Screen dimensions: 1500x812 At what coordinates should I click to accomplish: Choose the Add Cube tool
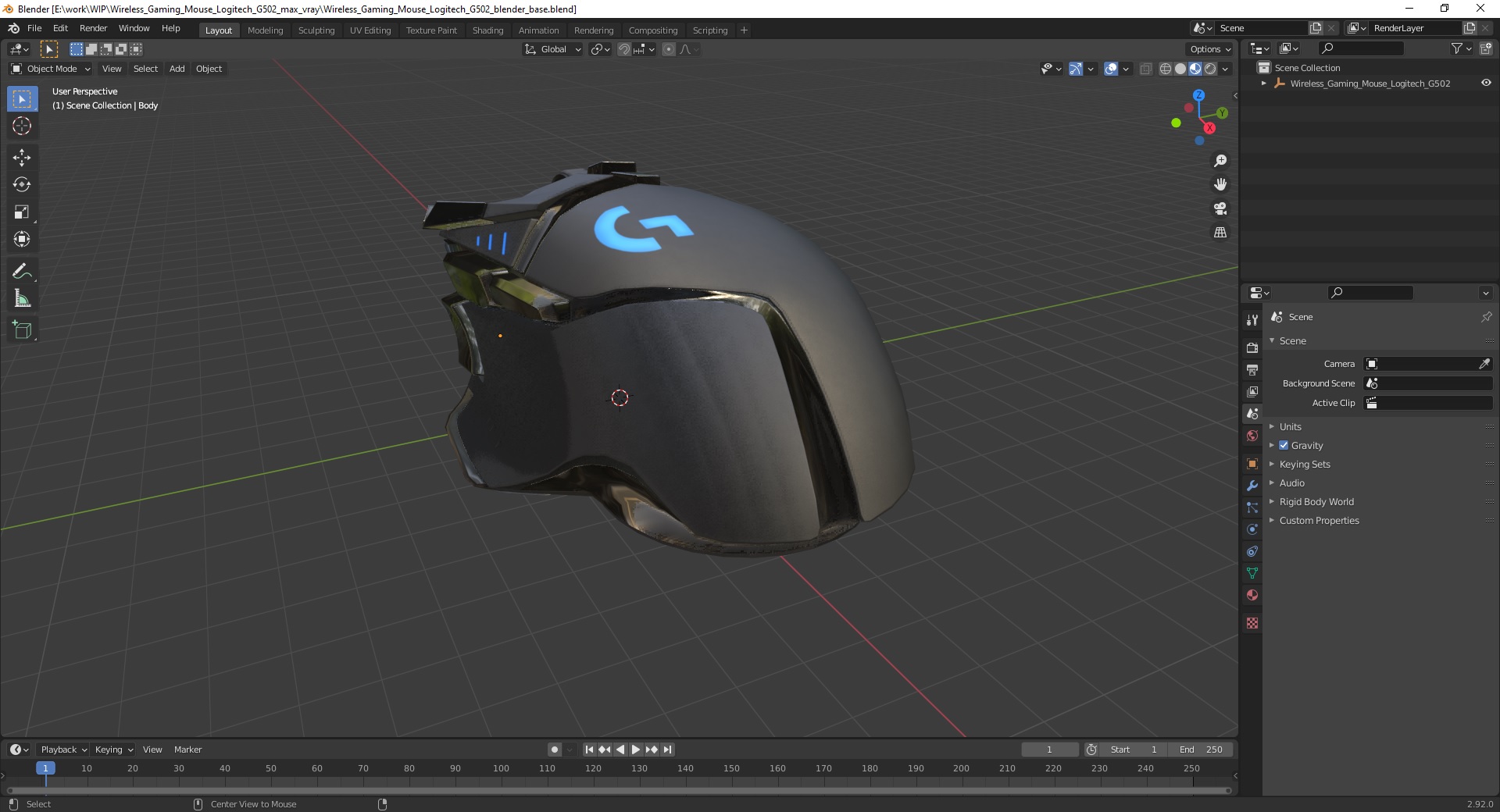click(x=22, y=330)
